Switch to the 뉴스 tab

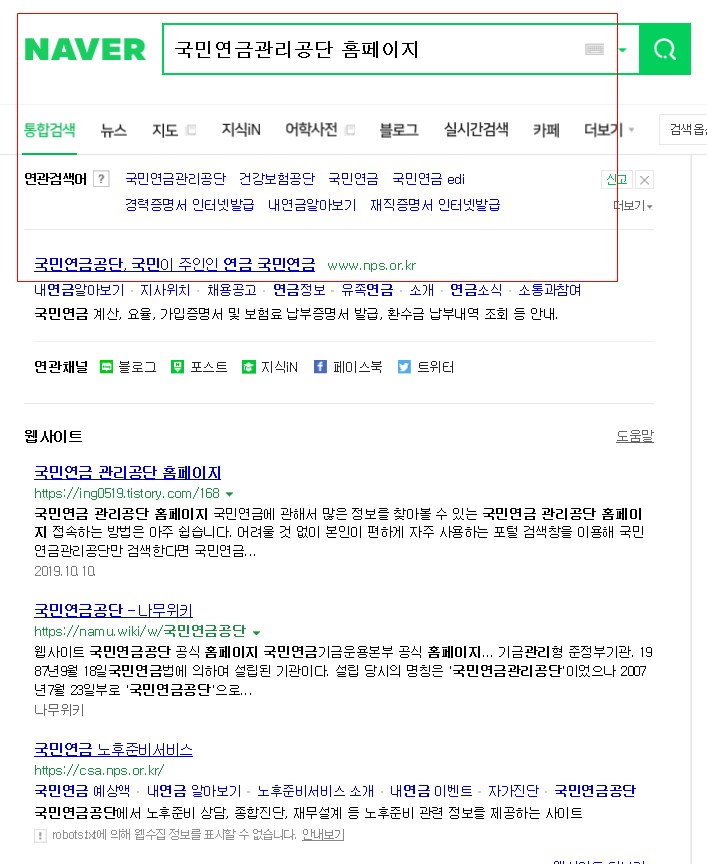coord(114,131)
